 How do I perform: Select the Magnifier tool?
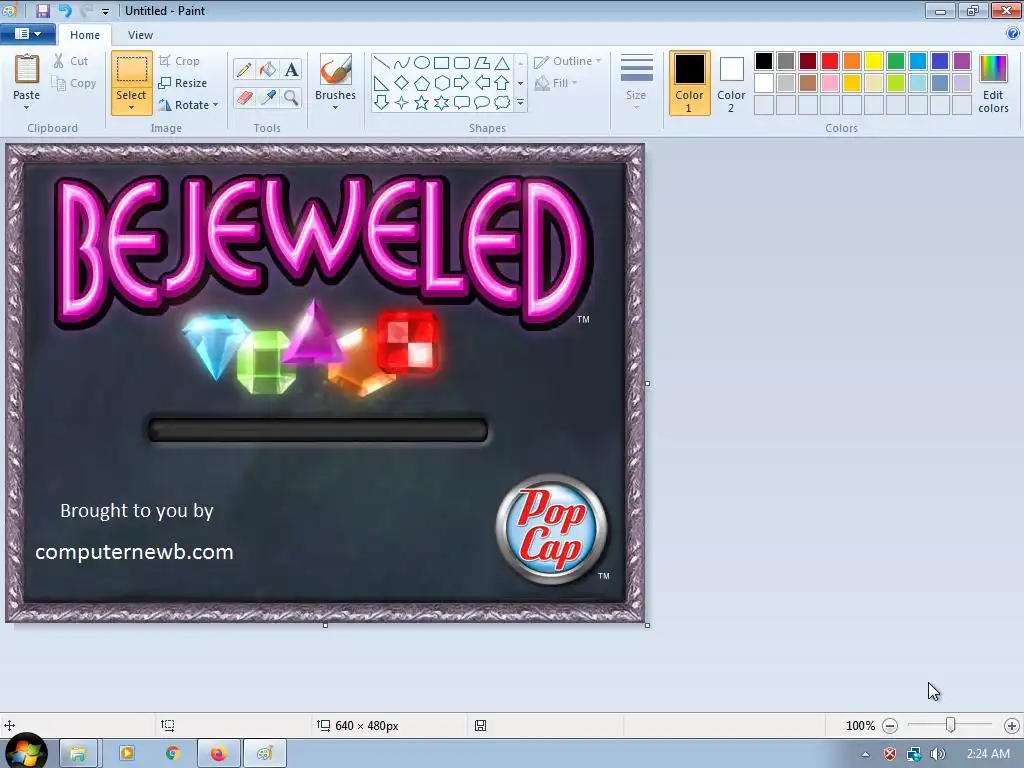[291, 98]
